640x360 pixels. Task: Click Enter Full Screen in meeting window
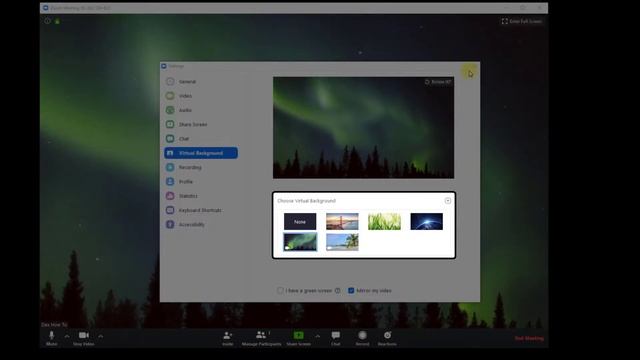522,21
